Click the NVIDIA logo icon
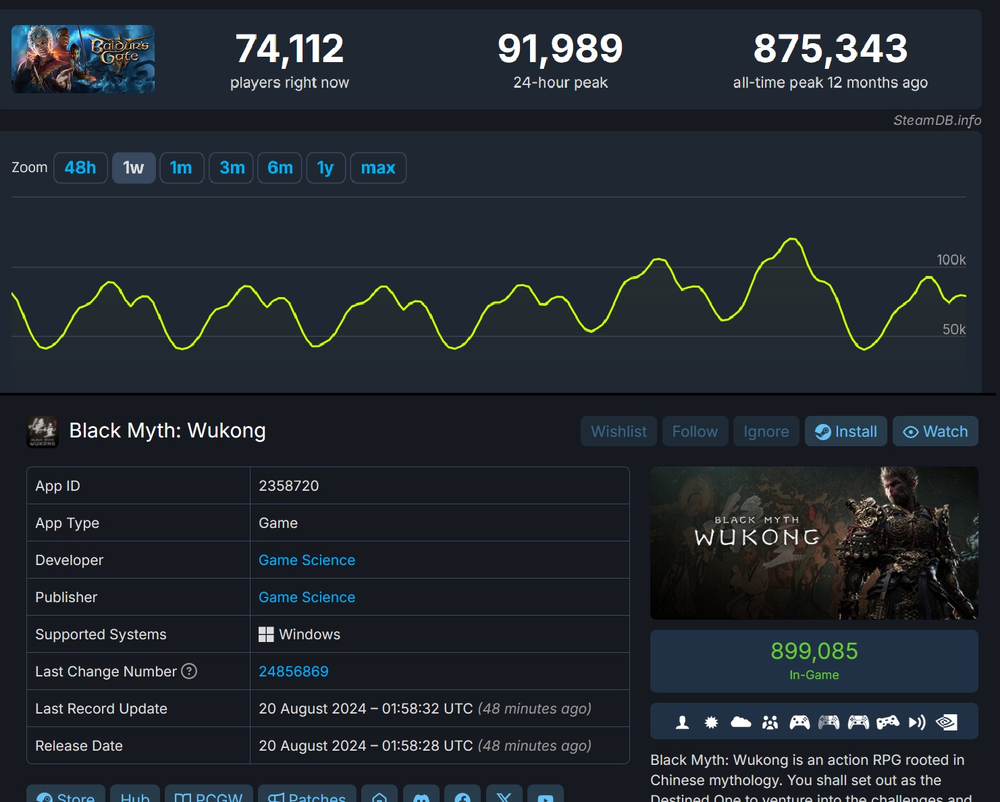The image size is (1000, 802). (946, 722)
